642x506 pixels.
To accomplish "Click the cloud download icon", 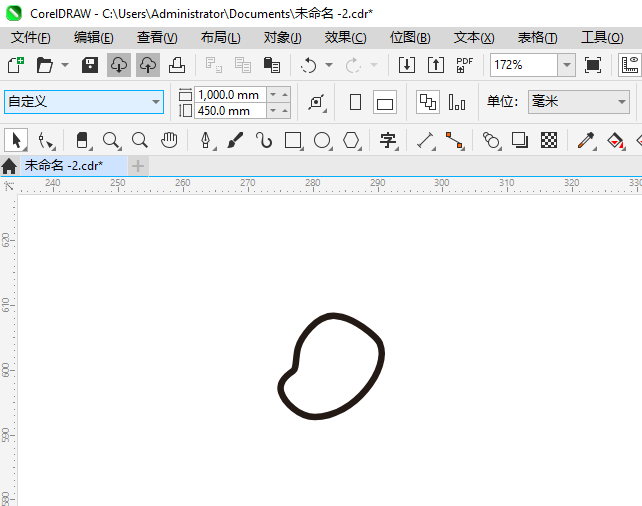I will [119, 65].
